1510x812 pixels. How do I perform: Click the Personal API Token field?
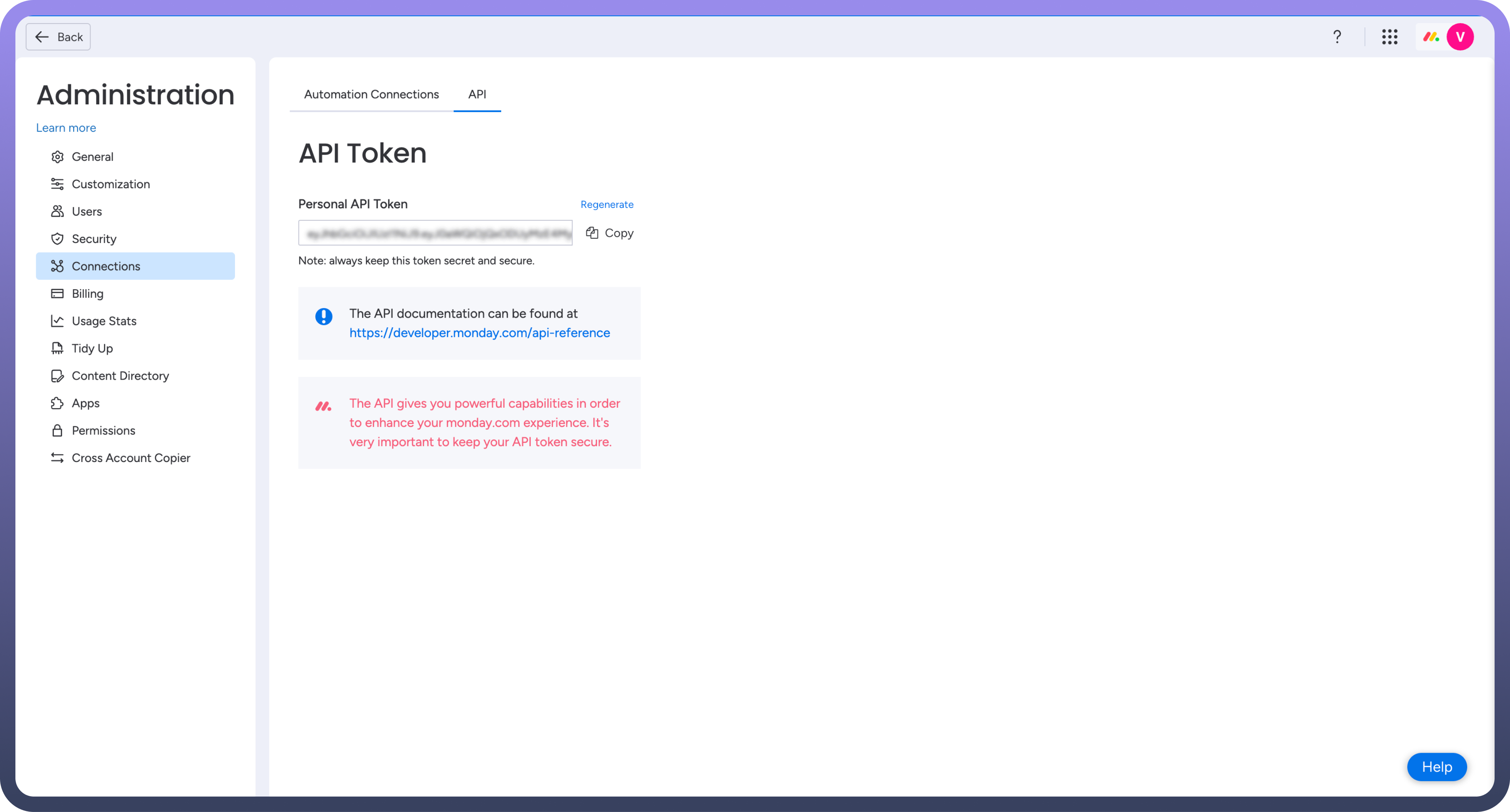tap(435, 233)
